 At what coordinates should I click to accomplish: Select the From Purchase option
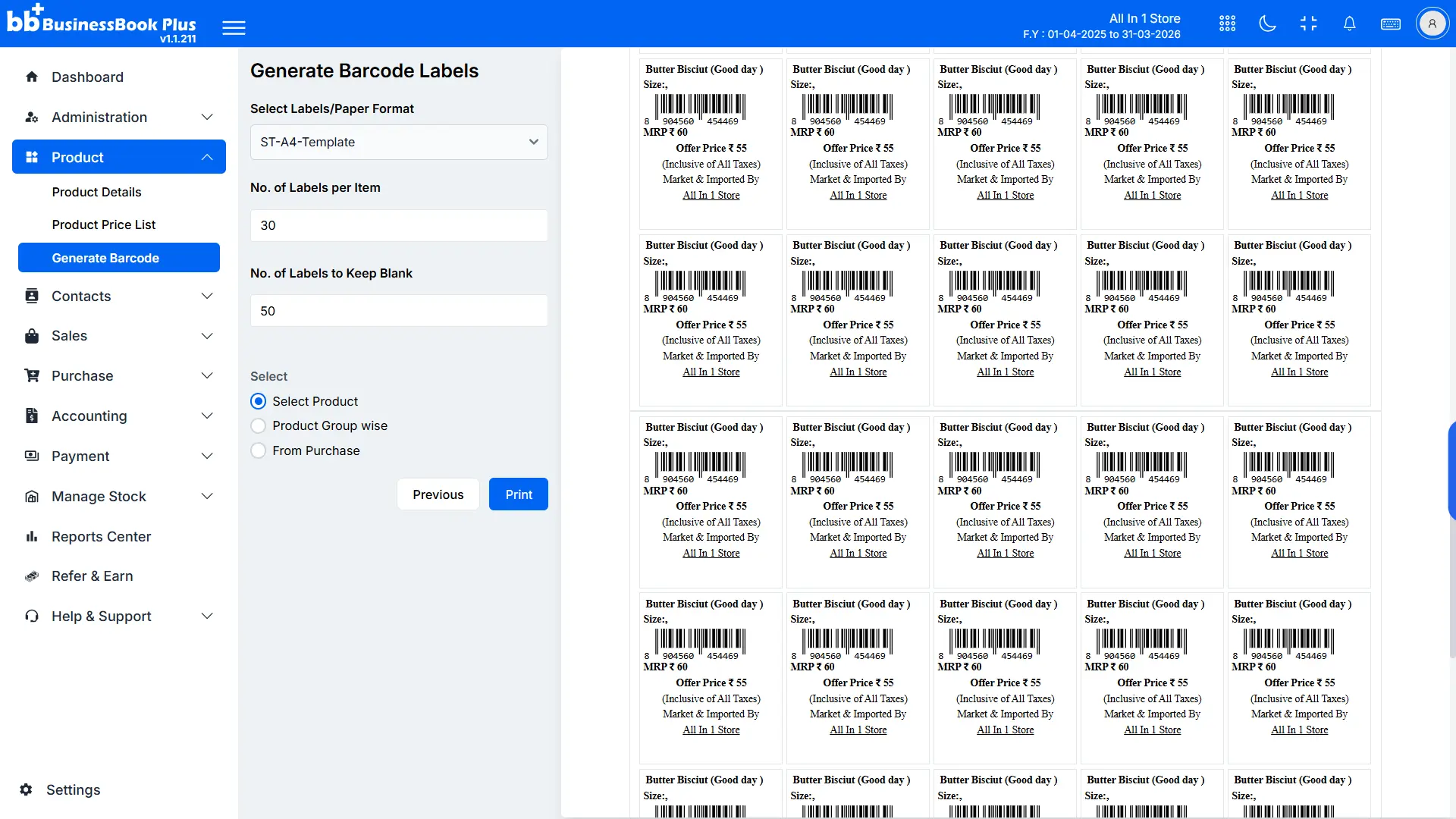coord(259,450)
